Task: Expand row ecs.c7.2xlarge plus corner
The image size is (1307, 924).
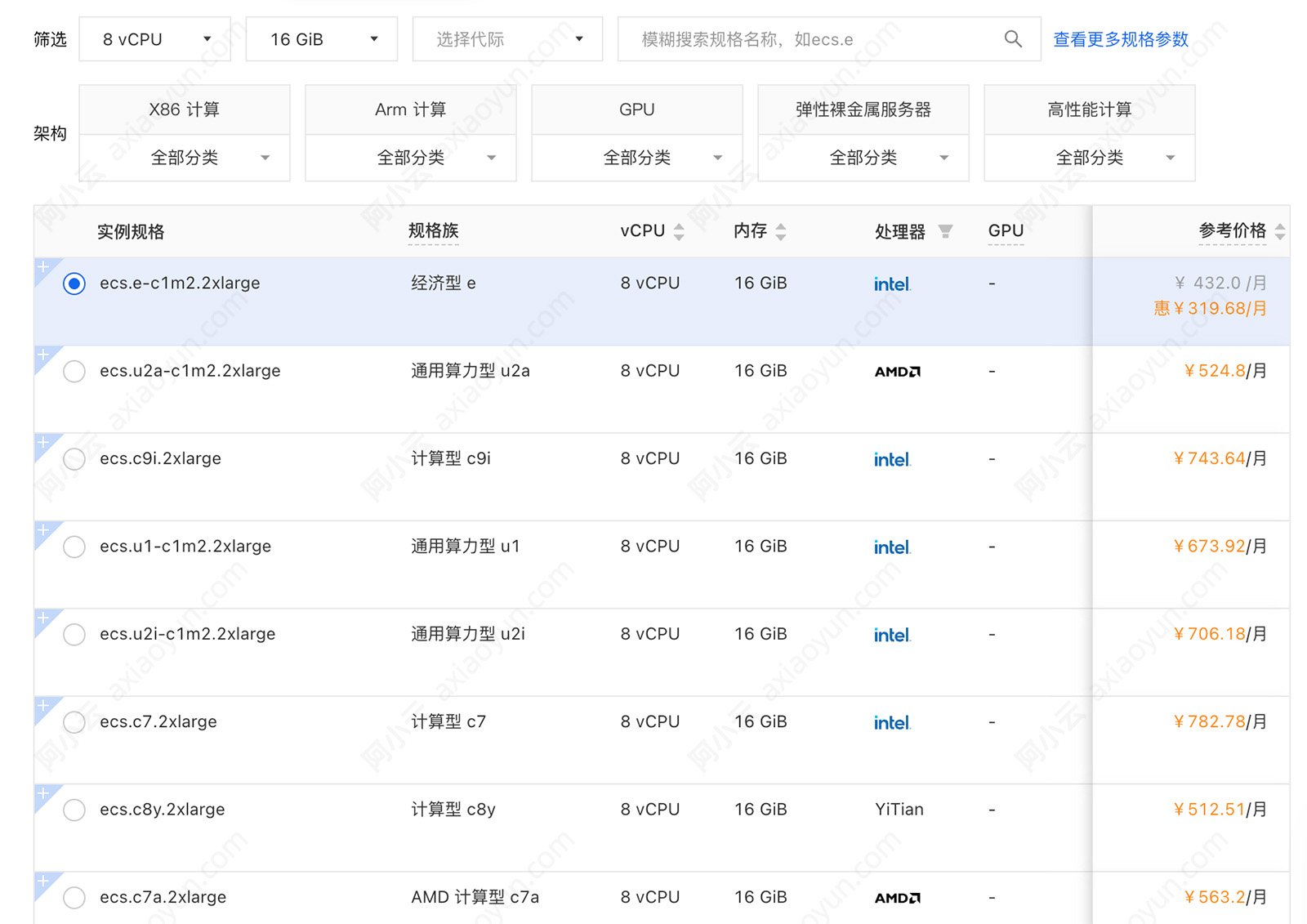Action: [43, 705]
